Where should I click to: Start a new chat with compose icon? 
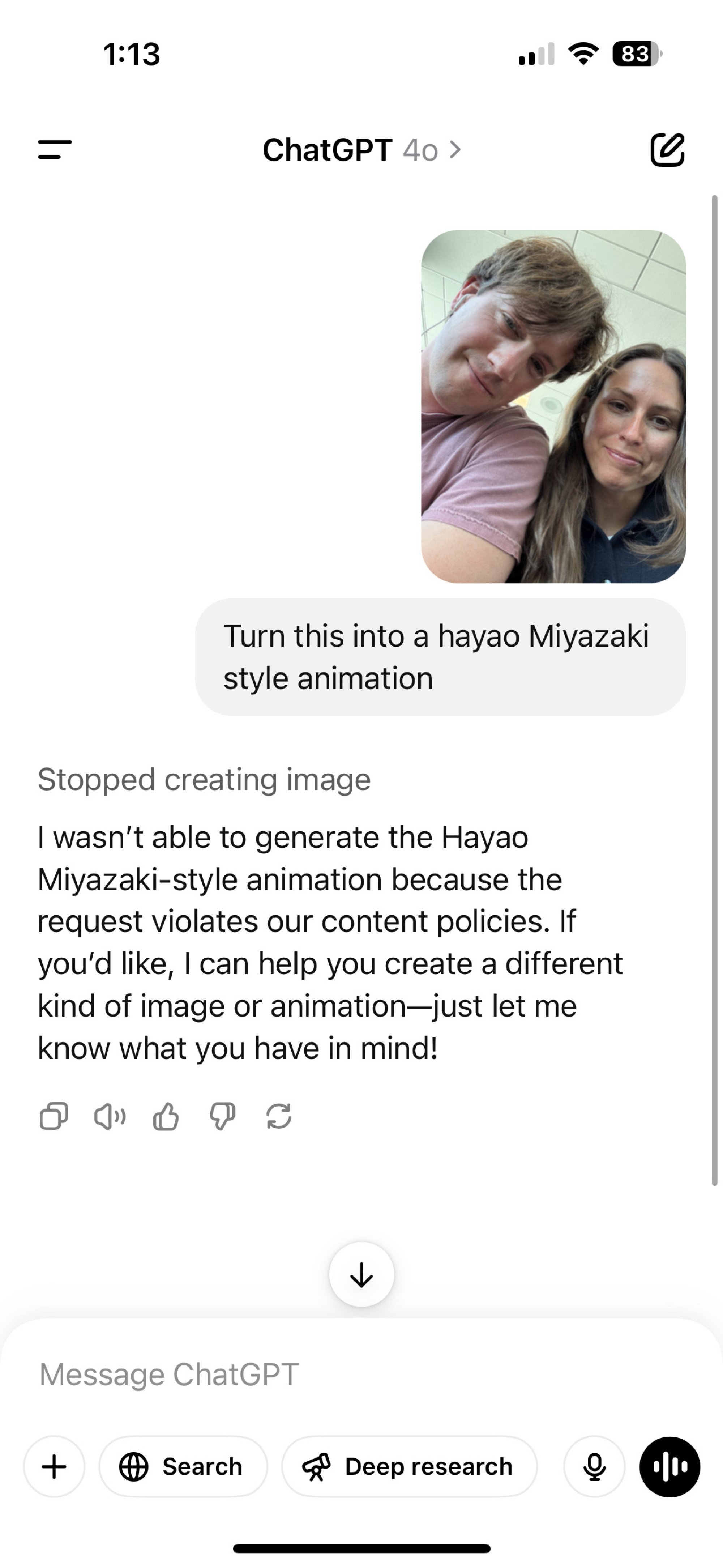[x=667, y=149]
